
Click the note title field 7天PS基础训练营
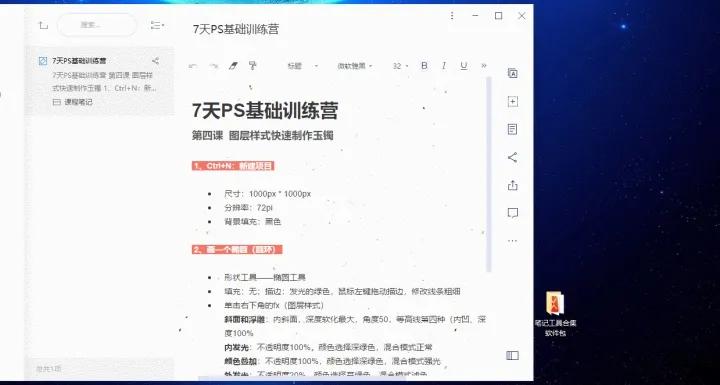[236, 29]
